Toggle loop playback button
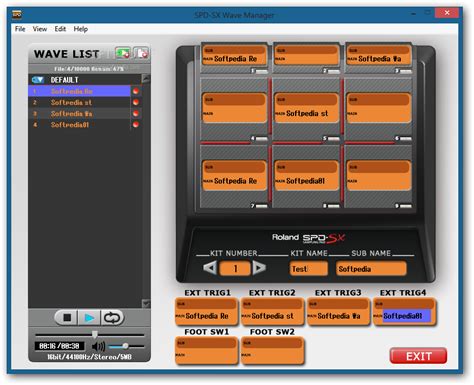Screen dimensions: 474x385 pos(112,318)
